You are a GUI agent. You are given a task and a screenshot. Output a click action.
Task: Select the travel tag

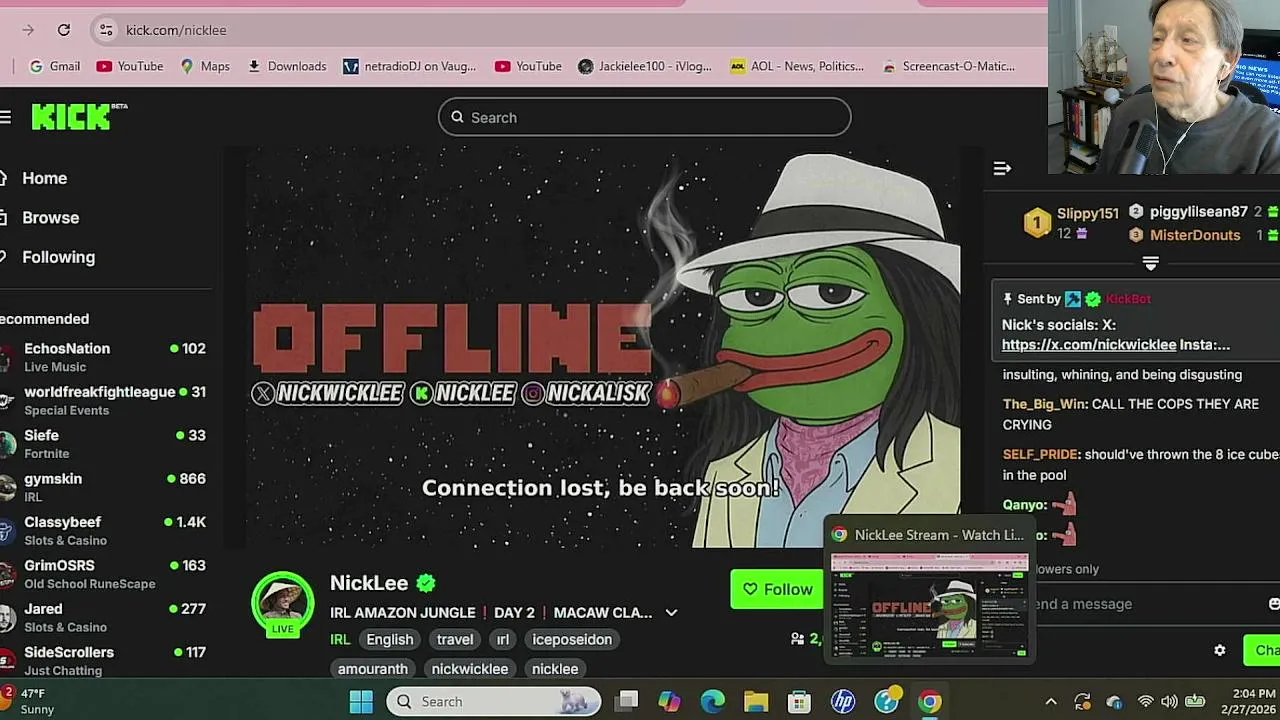[455, 639]
